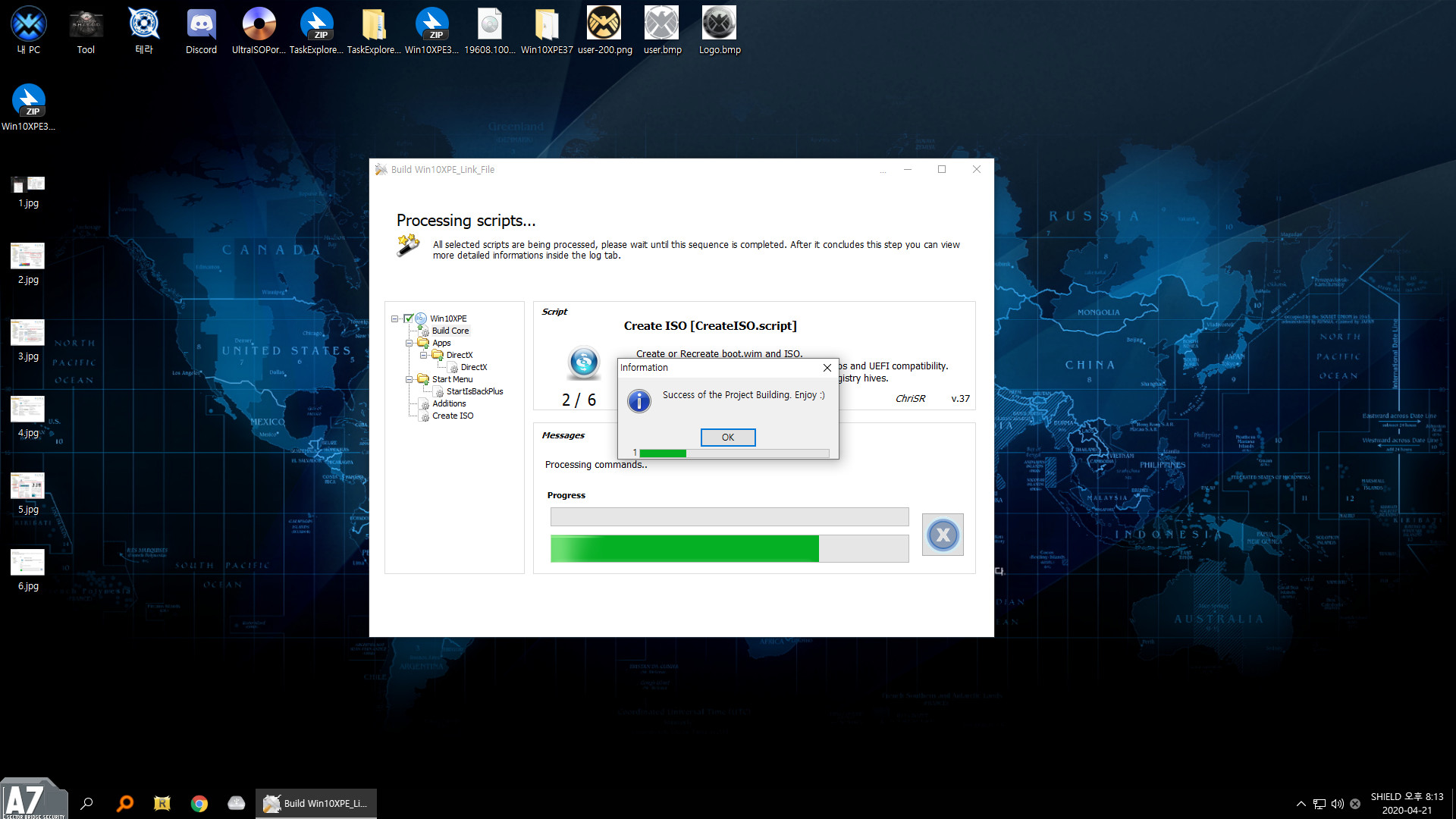This screenshot has height=819, width=1456.
Task: Open the Tool desktop shortcut
Action: coord(86,30)
